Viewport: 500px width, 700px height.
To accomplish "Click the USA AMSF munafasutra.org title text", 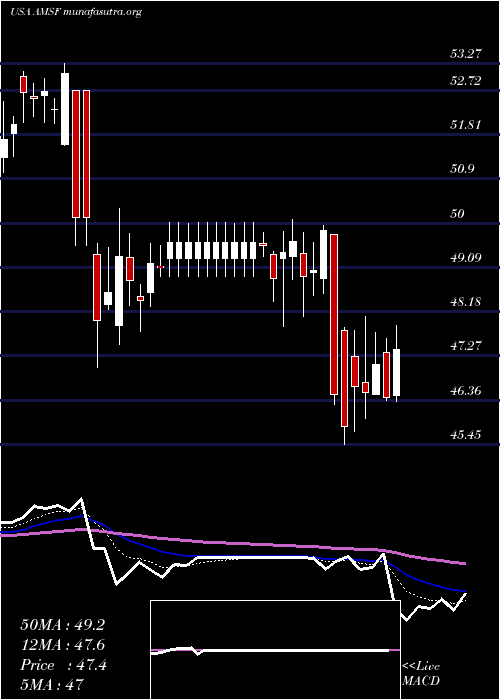I will 75,12.
